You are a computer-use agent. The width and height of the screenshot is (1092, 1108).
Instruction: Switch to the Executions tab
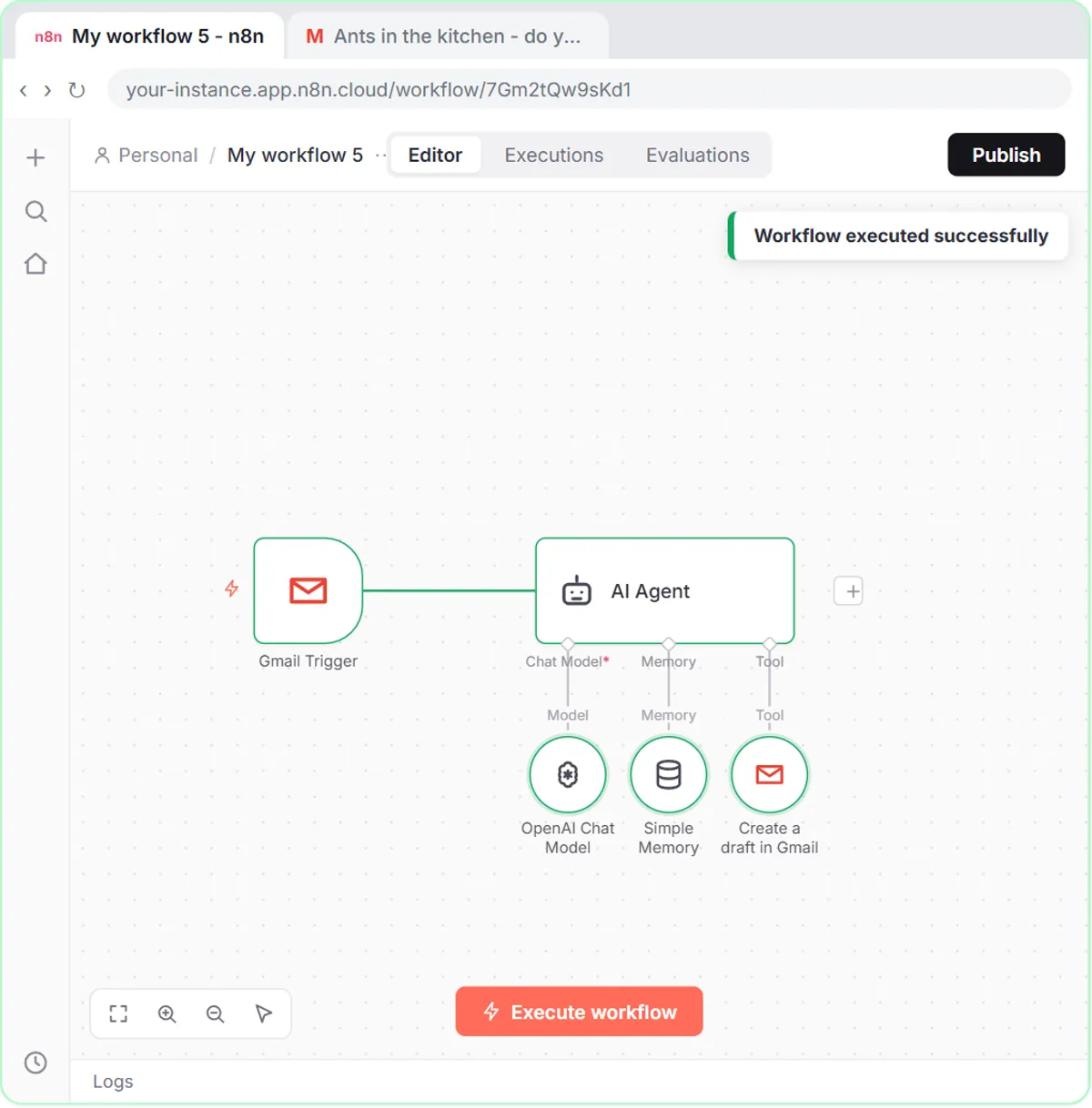coord(554,156)
